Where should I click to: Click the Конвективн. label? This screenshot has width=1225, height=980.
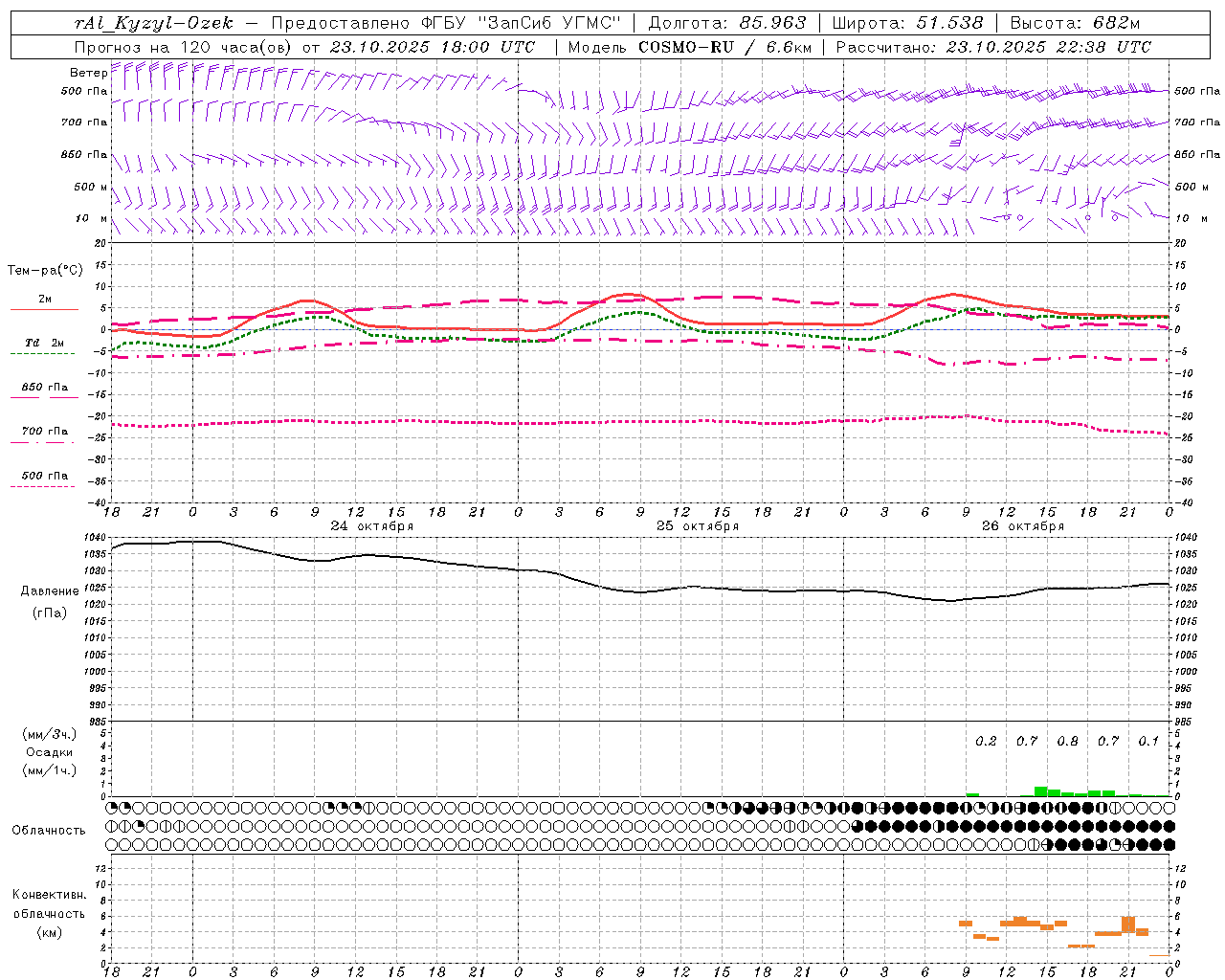50,895
